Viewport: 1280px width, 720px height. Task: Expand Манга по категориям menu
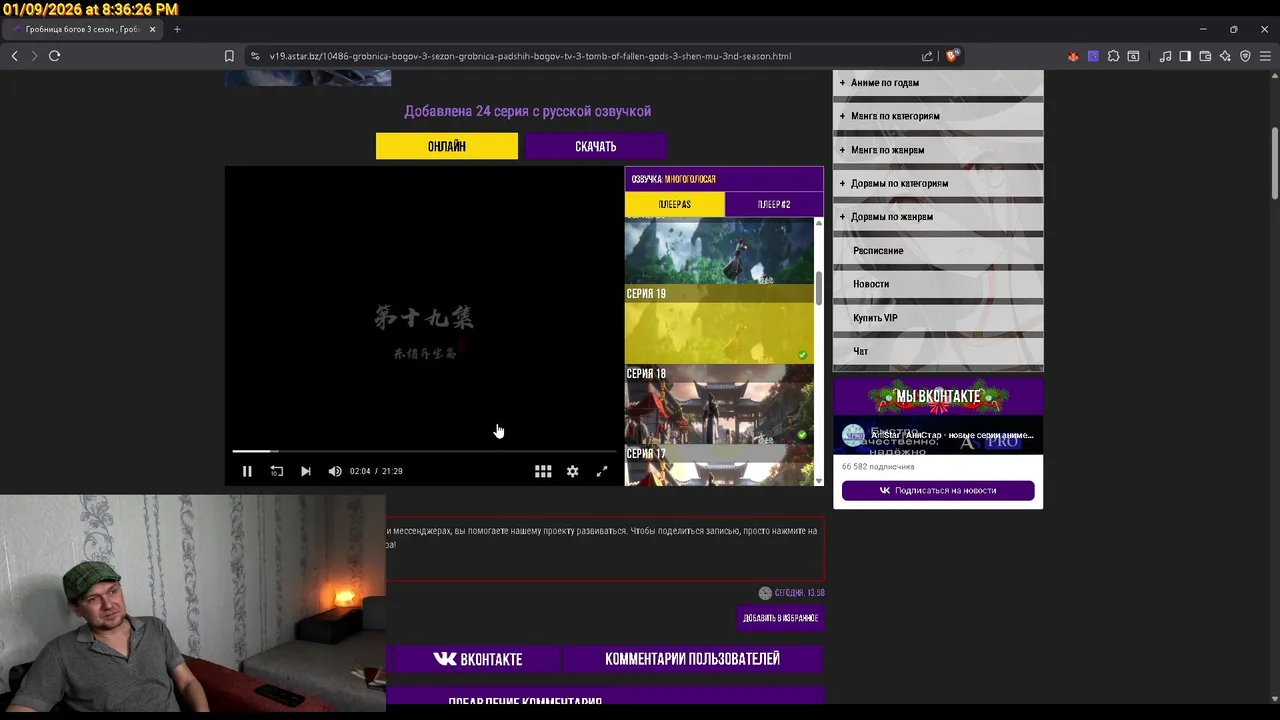[938, 116]
